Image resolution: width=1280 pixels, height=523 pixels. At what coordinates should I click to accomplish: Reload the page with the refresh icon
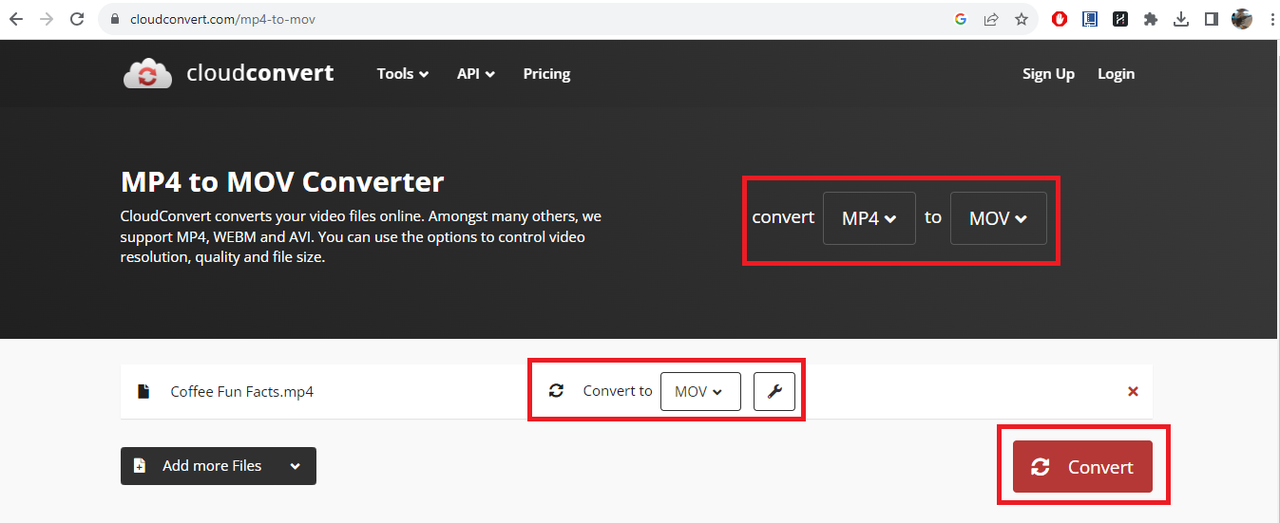coord(77,19)
